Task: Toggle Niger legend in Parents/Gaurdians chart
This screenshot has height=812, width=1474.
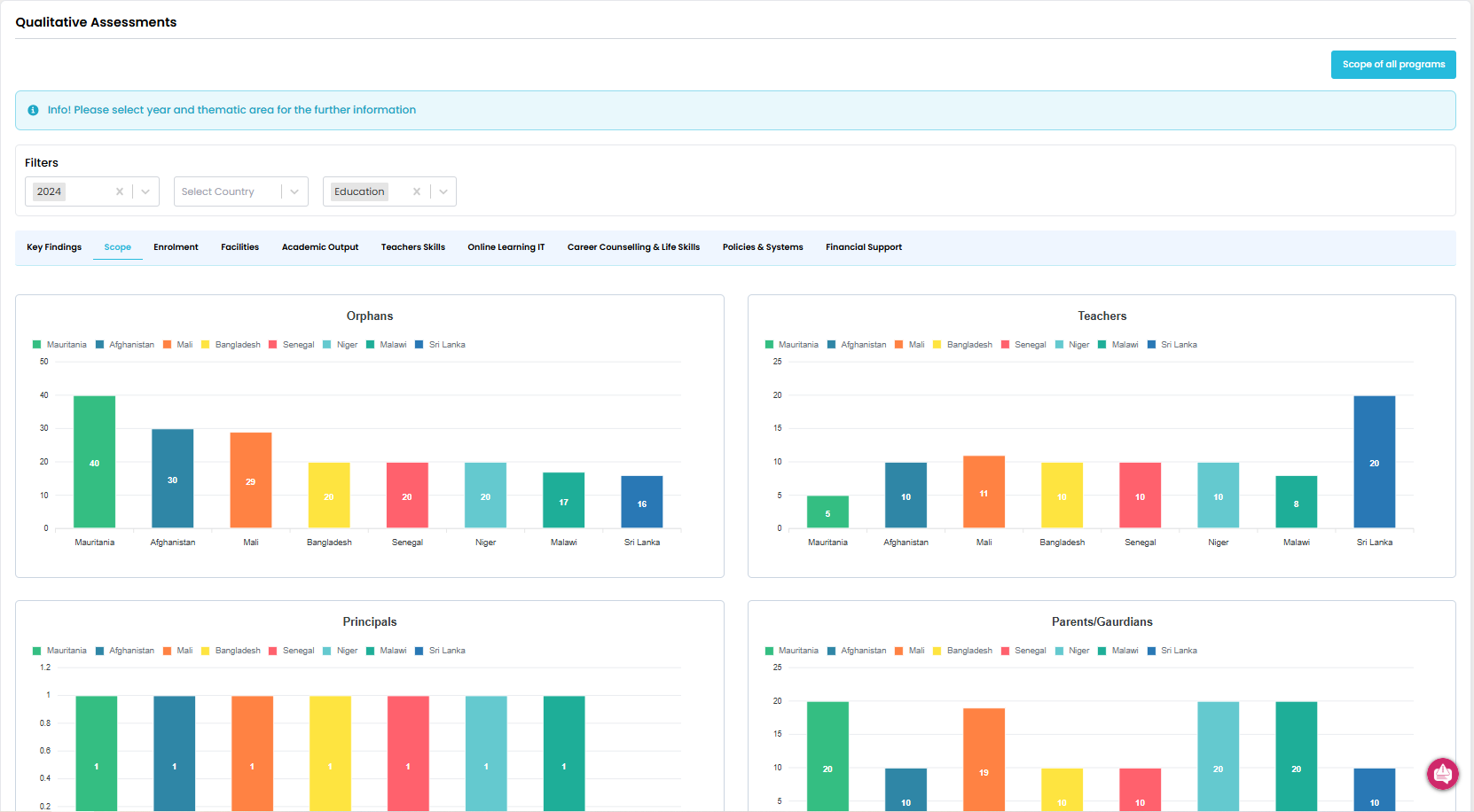Action: pyautogui.click(x=1071, y=651)
